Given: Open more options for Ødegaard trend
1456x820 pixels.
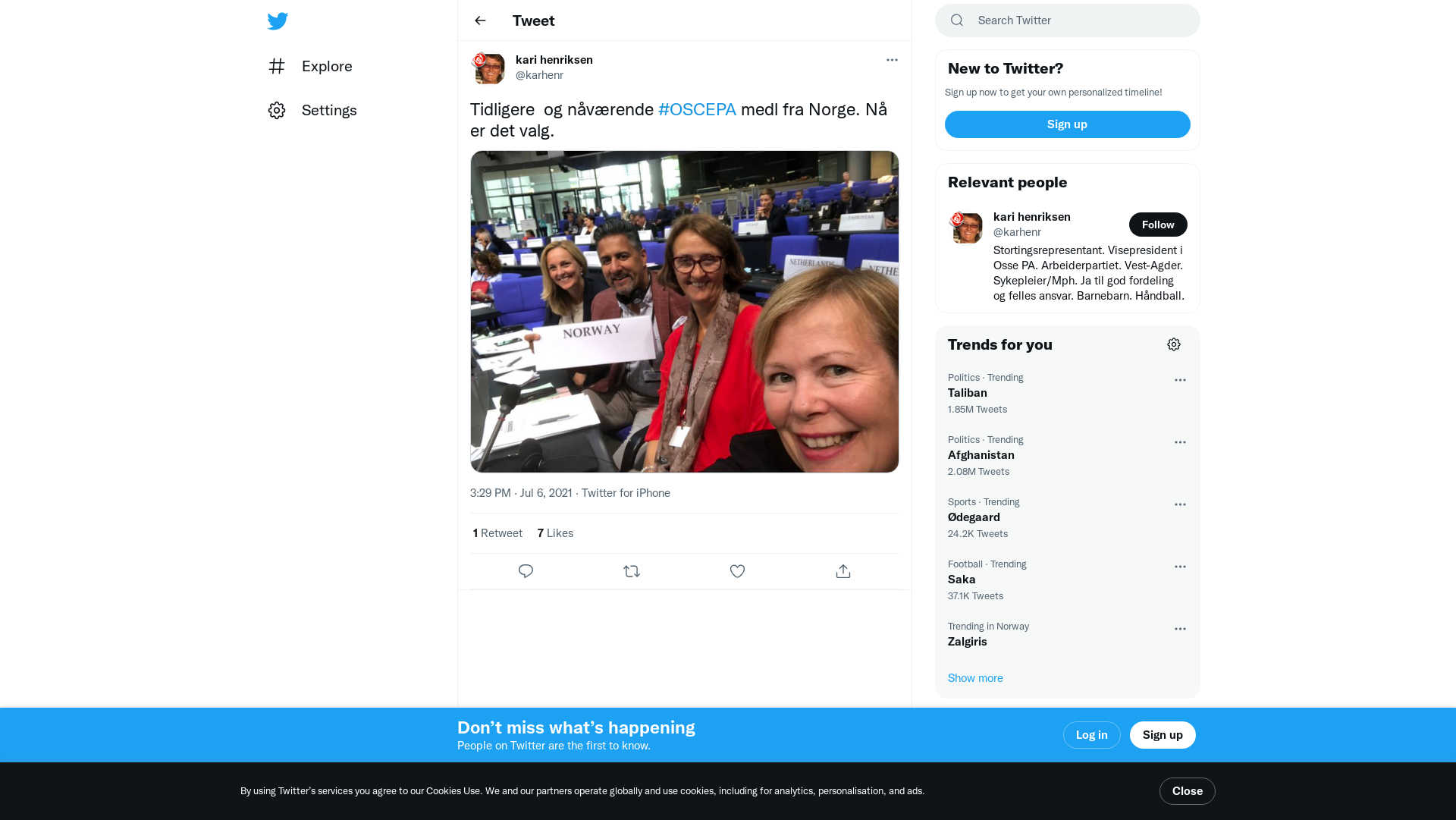Looking at the screenshot, I should pyautogui.click(x=1180, y=504).
